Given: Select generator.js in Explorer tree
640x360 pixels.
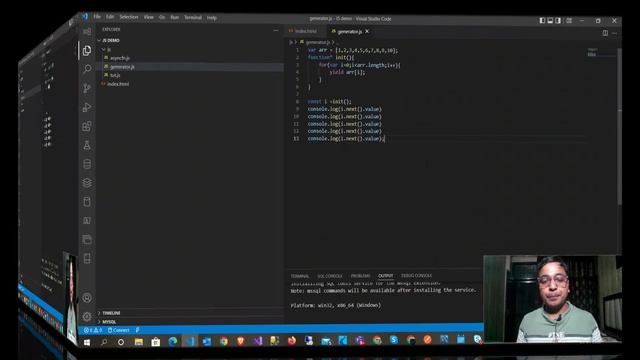Looking at the screenshot, I should (x=190, y=67).
